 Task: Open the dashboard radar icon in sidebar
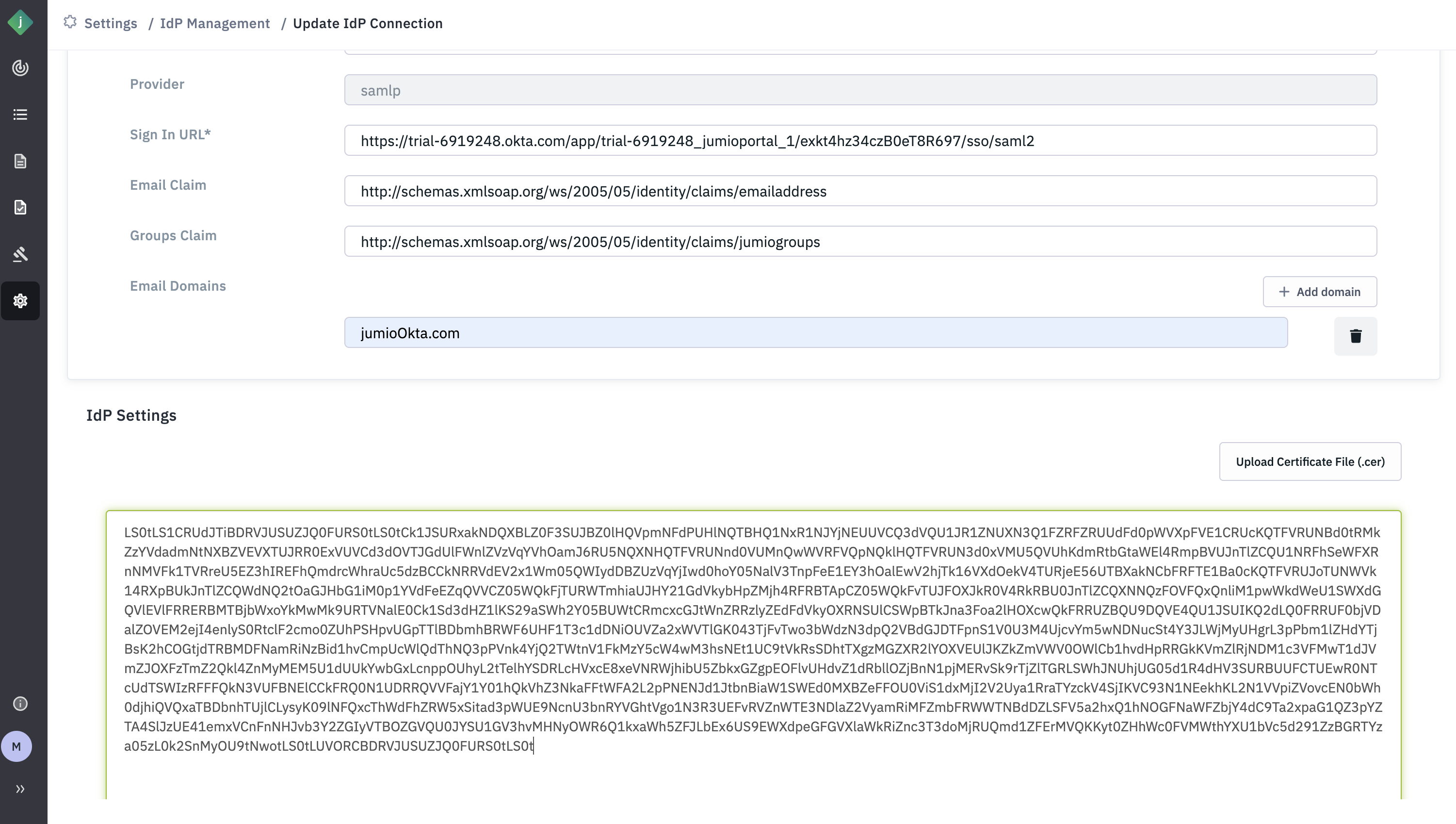pyautogui.click(x=20, y=68)
